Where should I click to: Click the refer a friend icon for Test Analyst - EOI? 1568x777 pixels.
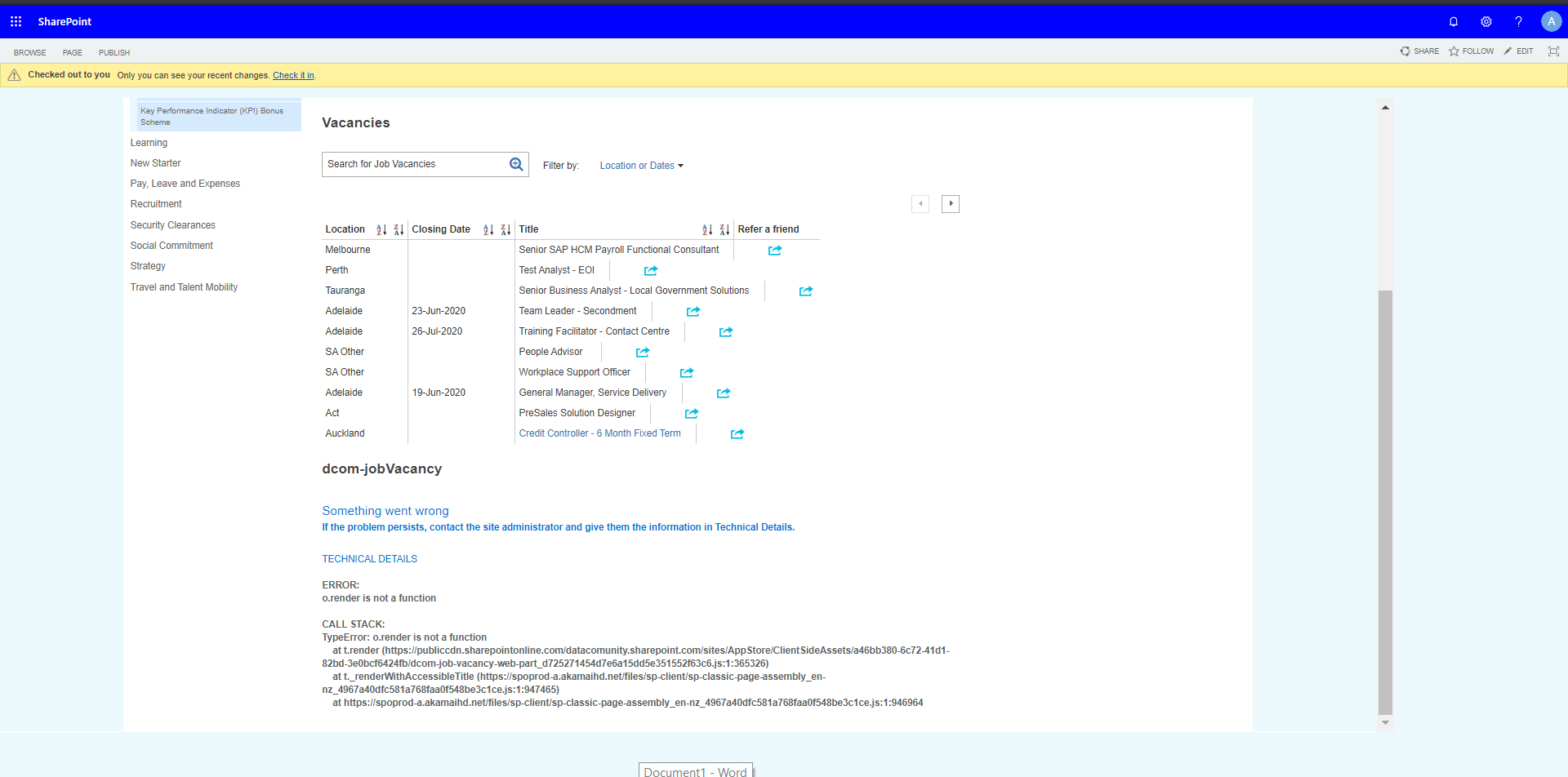651,270
